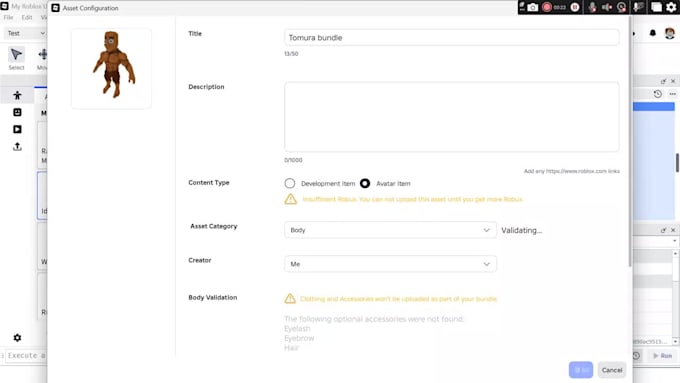Image resolution: width=680 pixels, height=383 pixels.
Task: Open the Test mode dropdown
Action: coord(25,33)
